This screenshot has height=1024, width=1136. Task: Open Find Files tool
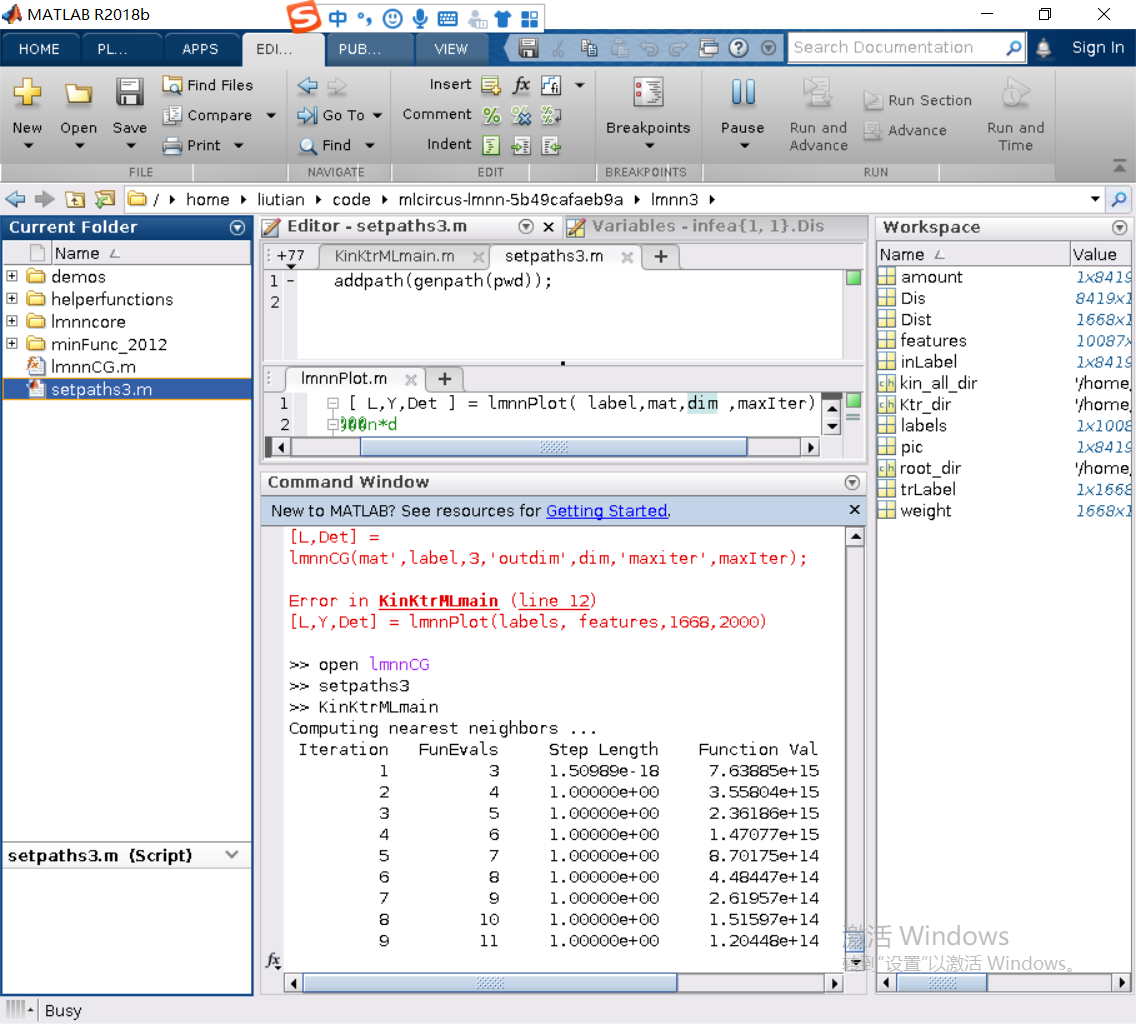(x=207, y=85)
